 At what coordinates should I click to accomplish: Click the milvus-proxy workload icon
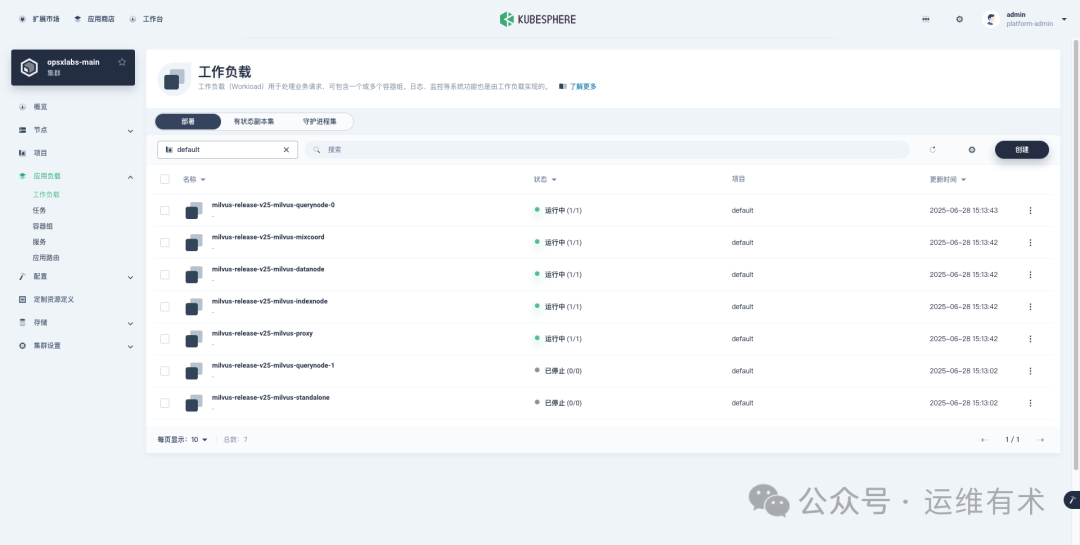[x=194, y=339]
